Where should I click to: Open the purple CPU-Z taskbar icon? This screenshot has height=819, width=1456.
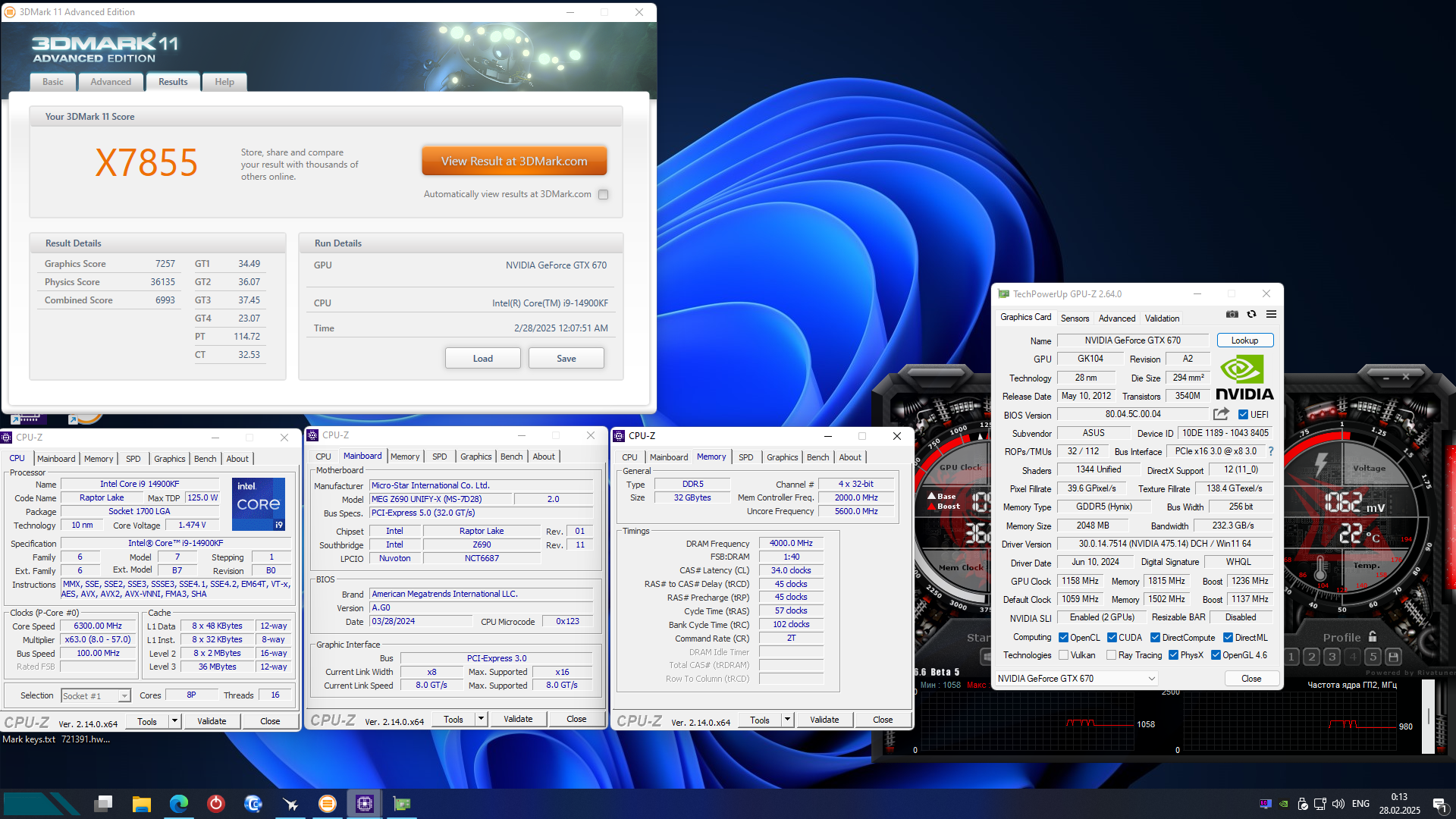pyautogui.click(x=365, y=804)
